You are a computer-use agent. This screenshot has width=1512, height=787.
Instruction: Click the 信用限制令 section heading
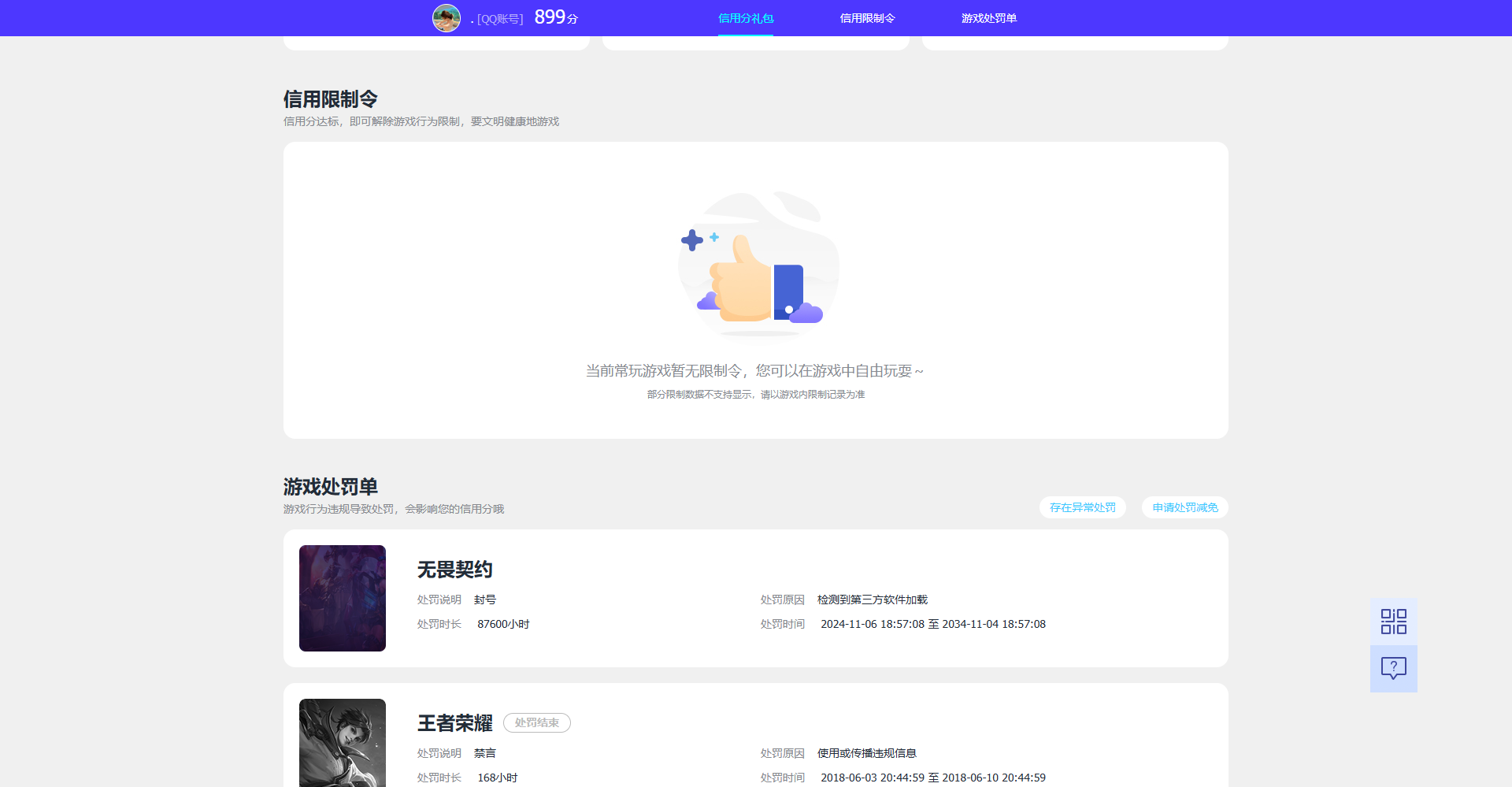[330, 98]
